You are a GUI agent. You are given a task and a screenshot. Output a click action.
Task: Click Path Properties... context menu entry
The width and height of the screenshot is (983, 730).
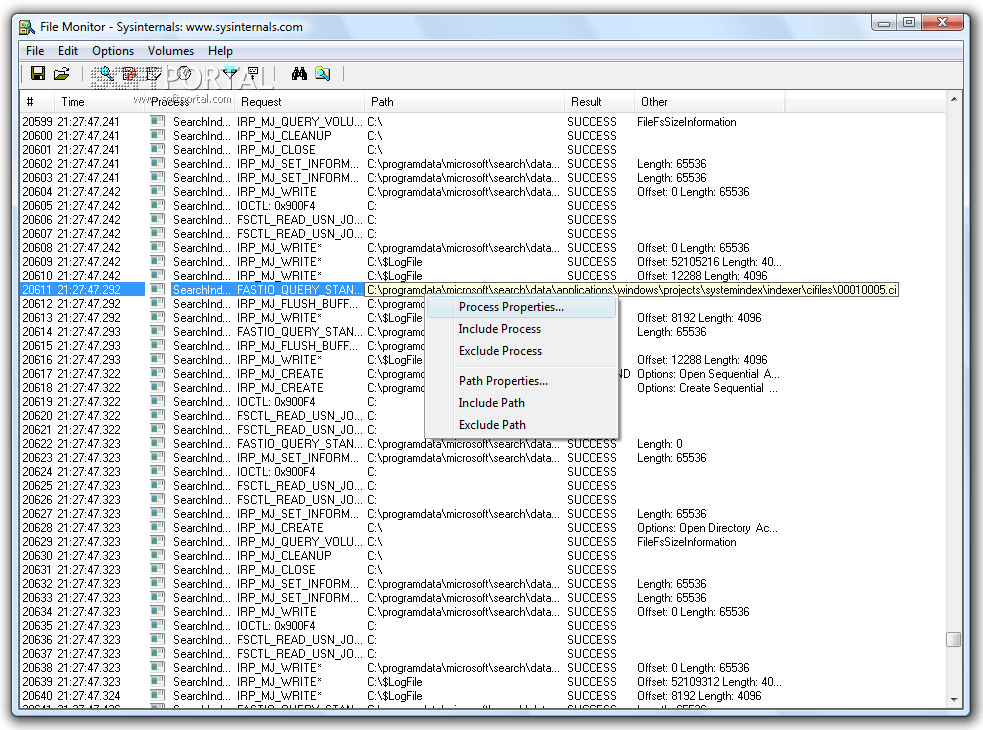(x=503, y=381)
